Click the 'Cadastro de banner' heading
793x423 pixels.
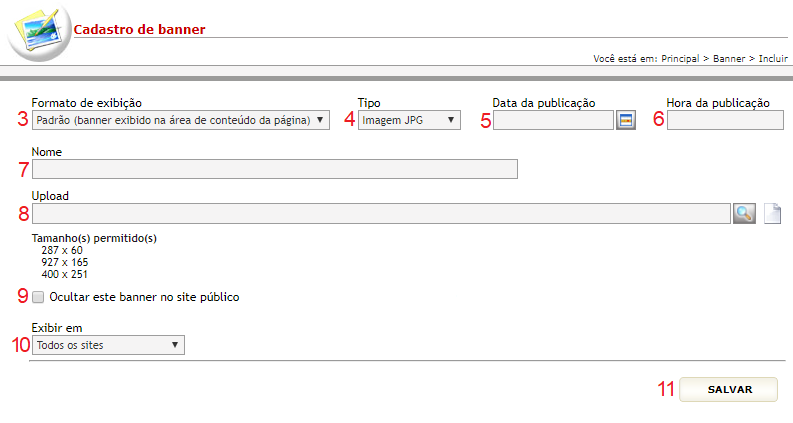[x=140, y=29]
